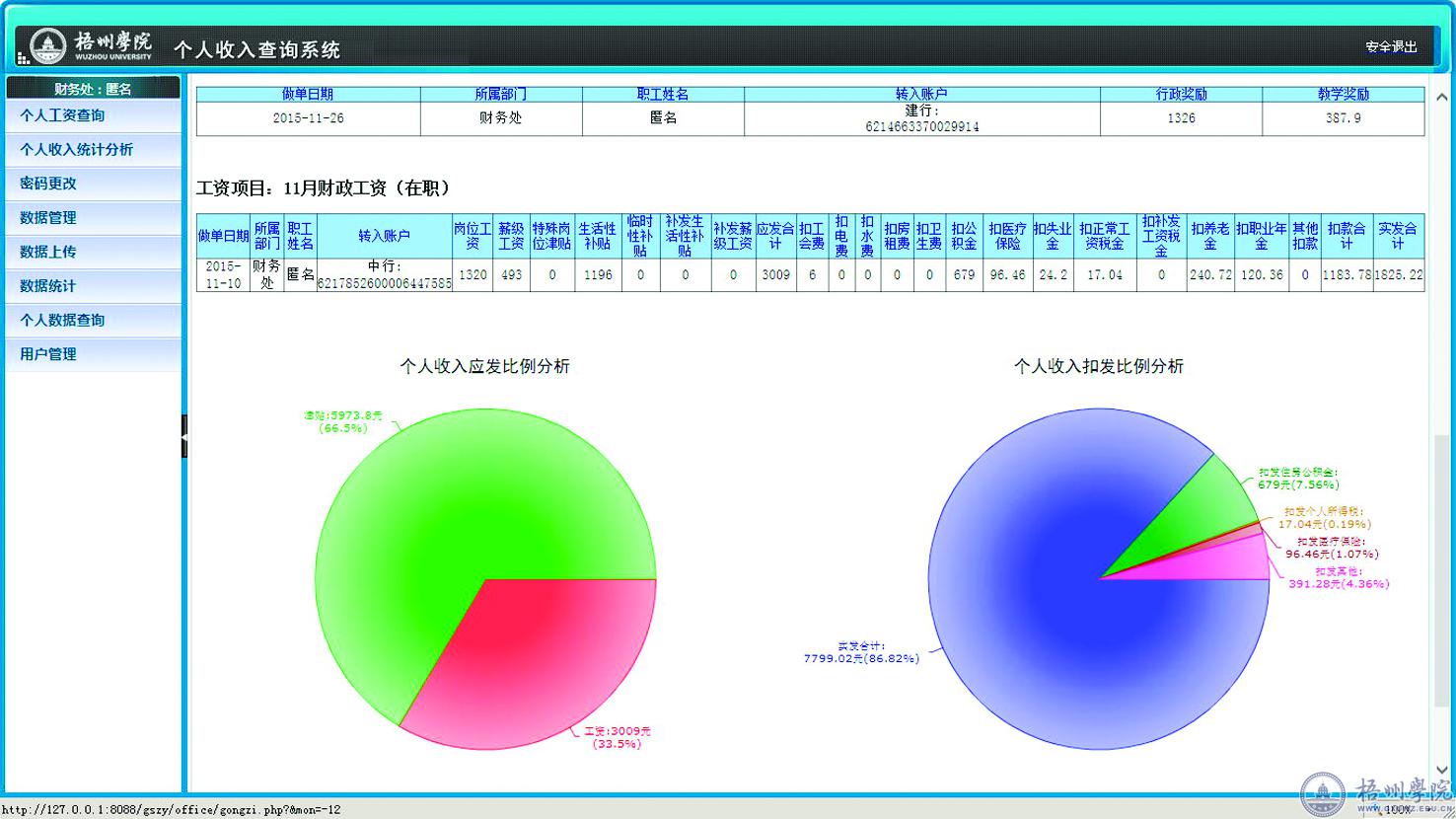Click the university watermark seal at bottom right
Screen dimensions: 1456x819
1322,793
